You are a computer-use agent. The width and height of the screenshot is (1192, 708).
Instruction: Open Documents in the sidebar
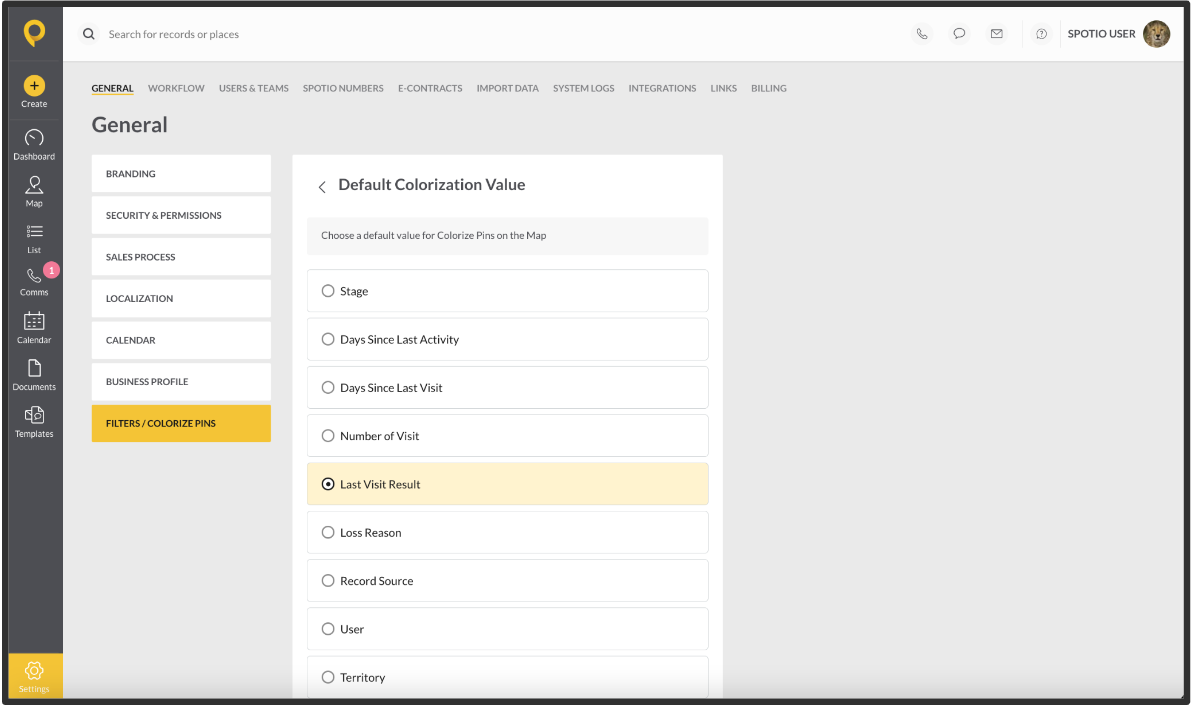[x=34, y=375]
